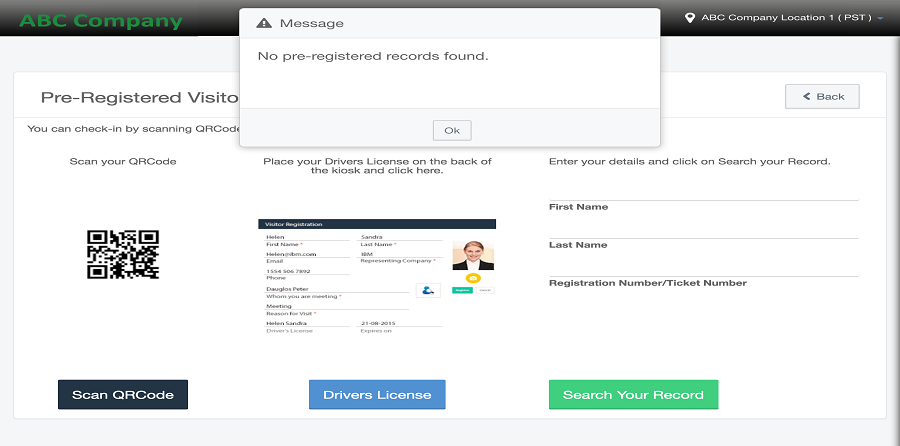Focus the Last Name field

(704, 230)
